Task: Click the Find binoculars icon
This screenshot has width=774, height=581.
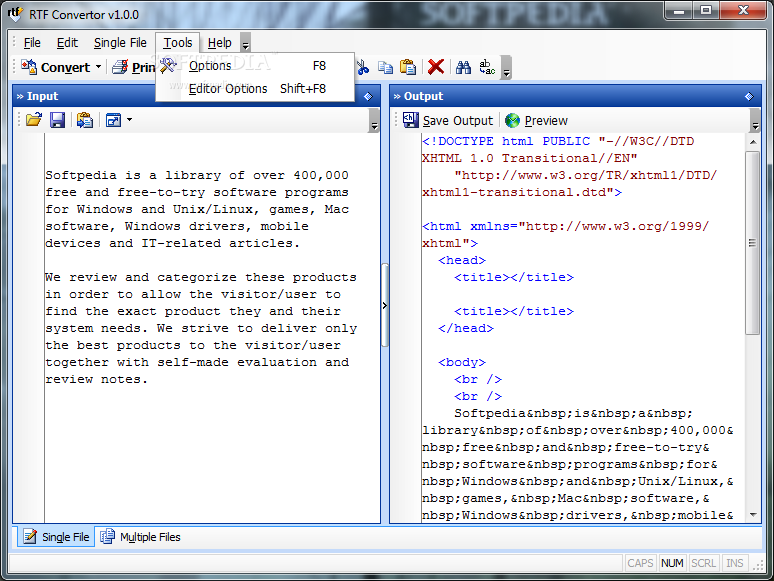Action: tap(463, 67)
